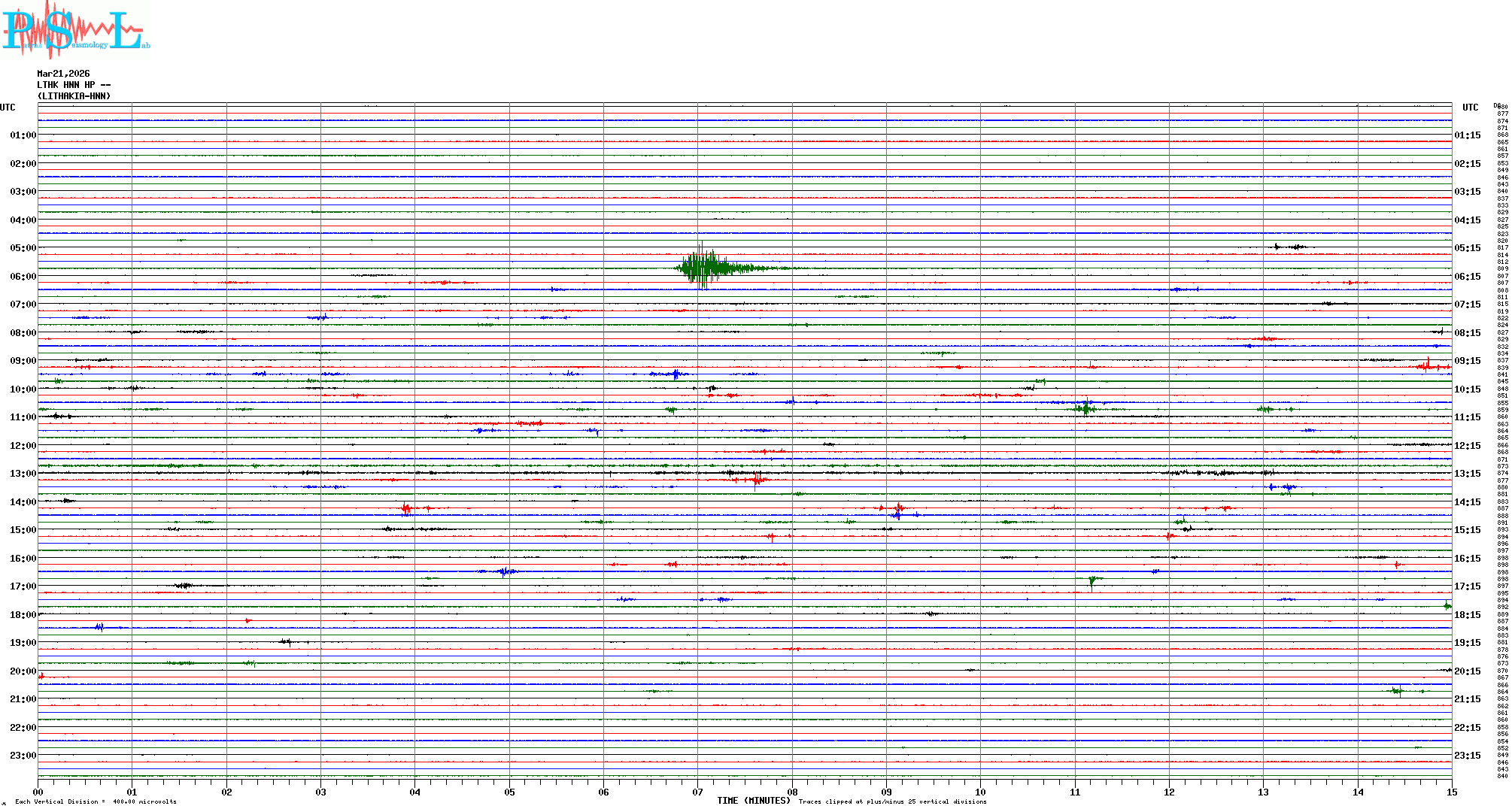Click the (LITHAKIA-HNN) station name
The width and height of the screenshot is (1512, 812).
tap(74, 96)
